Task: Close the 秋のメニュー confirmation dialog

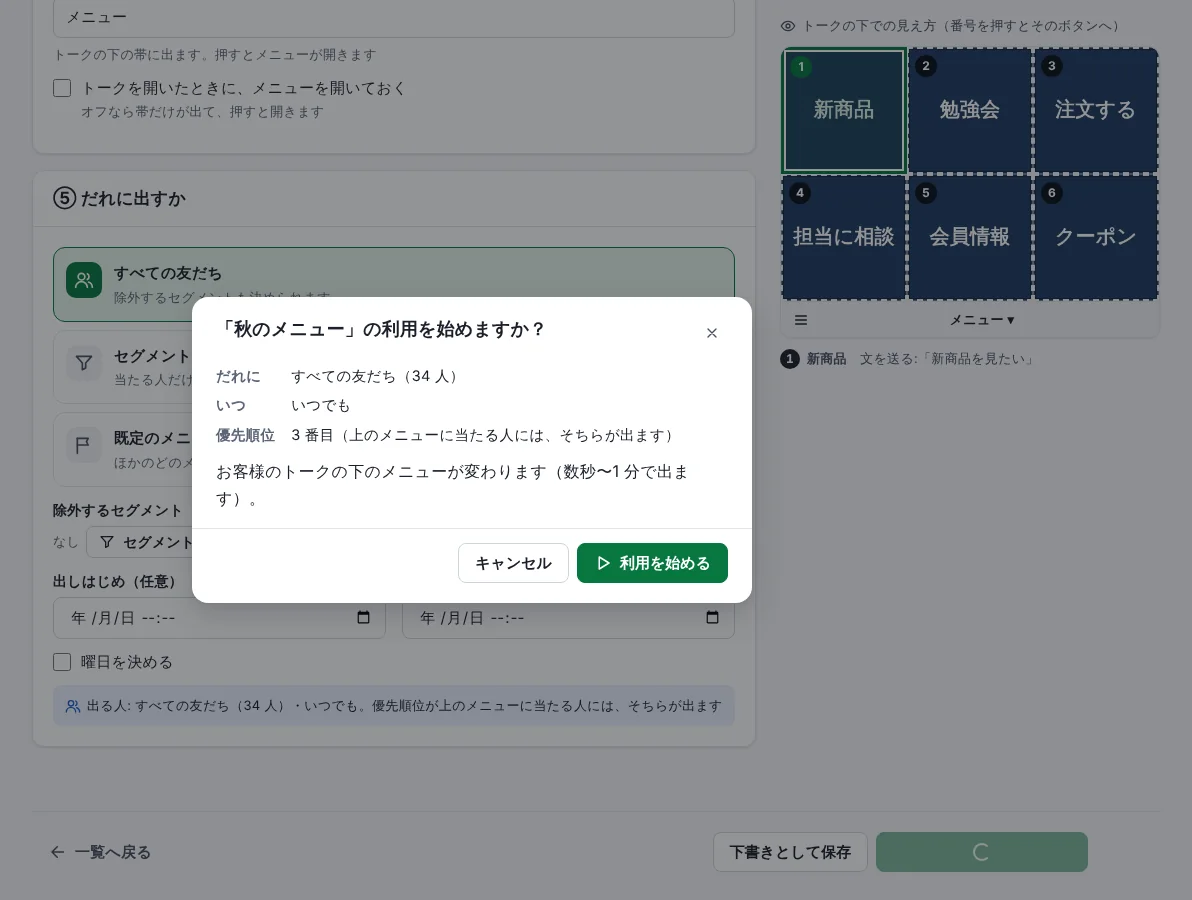Action: point(712,333)
